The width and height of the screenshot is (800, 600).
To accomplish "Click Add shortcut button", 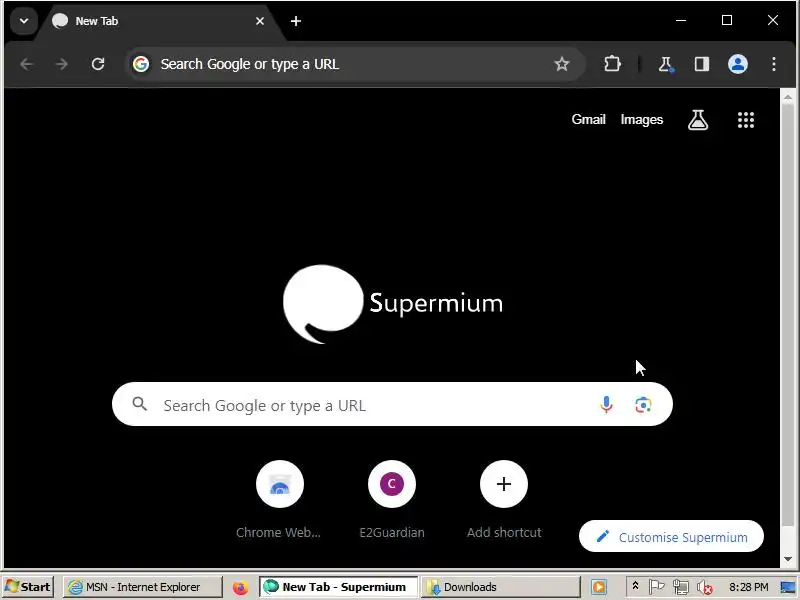I will [504, 499].
